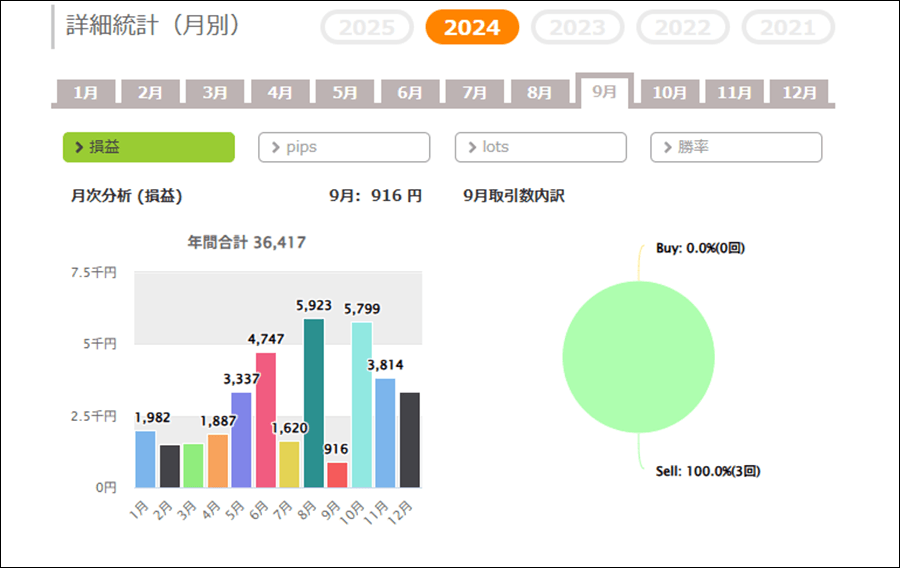The height and width of the screenshot is (568, 900).
Task: Switch chart to lots metric
Action: (x=540, y=147)
